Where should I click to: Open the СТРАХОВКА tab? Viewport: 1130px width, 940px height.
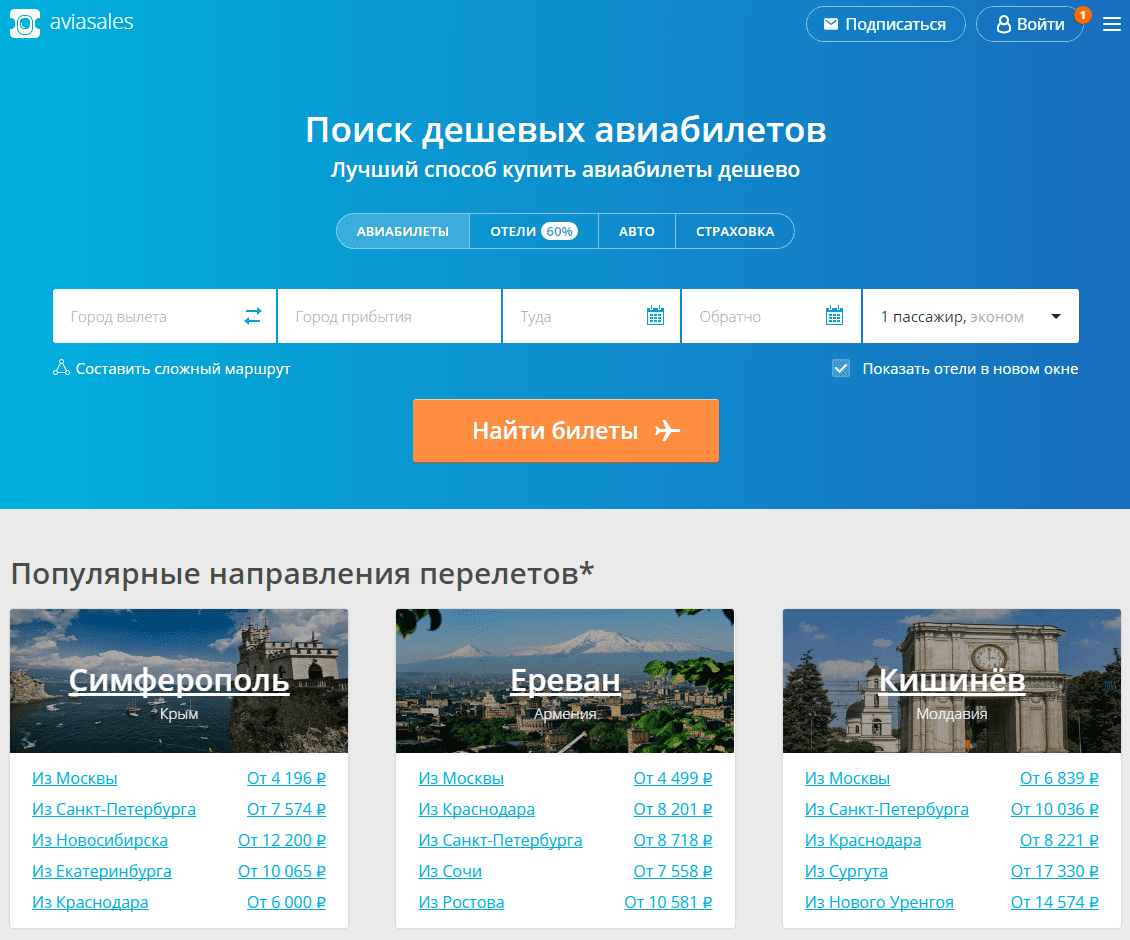pos(735,231)
